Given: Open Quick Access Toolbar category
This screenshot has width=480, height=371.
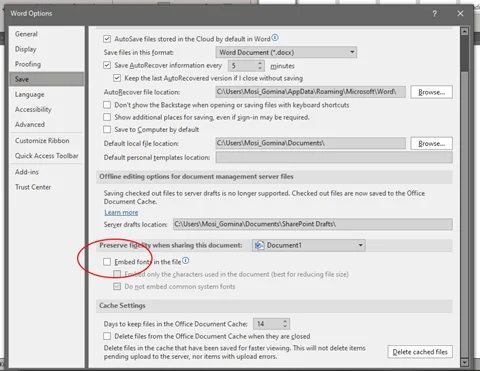Looking at the screenshot, I should [47, 156].
